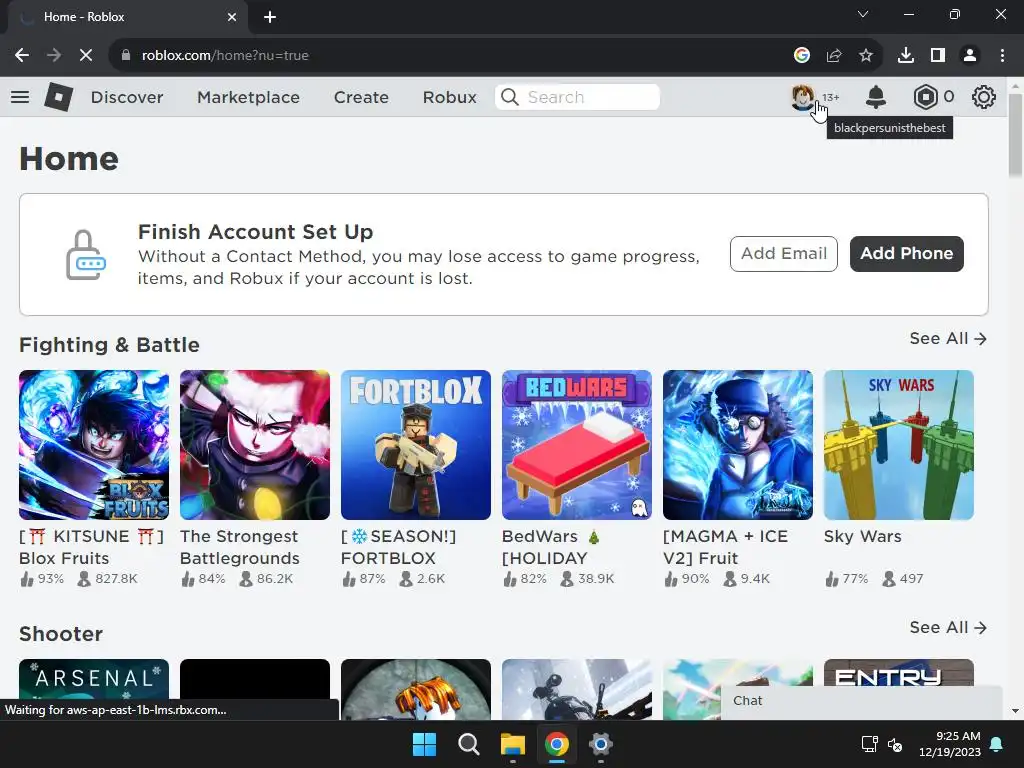Open the FORTBLOX game thumbnail

[x=416, y=445]
